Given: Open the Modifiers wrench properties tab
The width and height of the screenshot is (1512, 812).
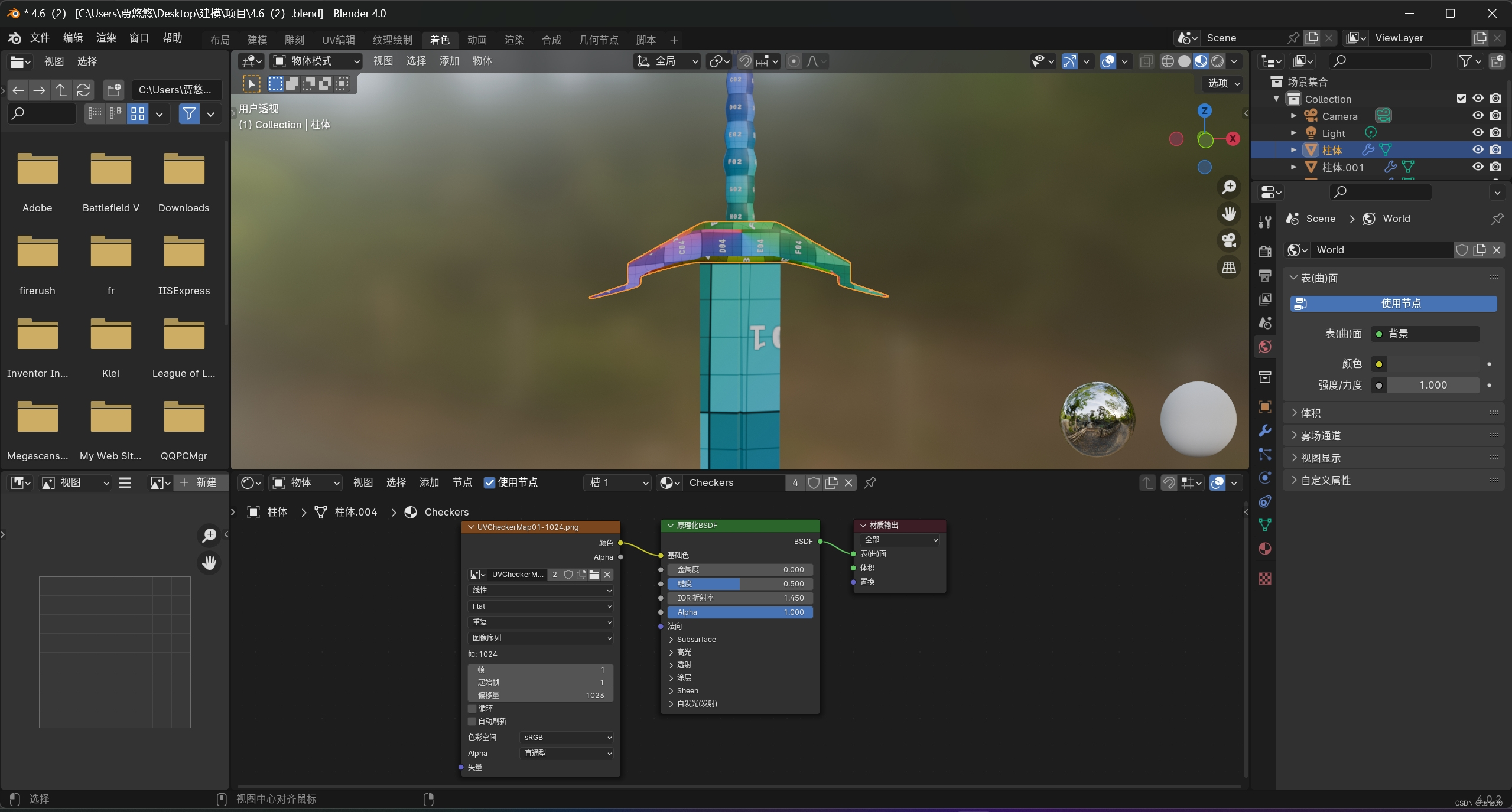Looking at the screenshot, I should (x=1265, y=431).
